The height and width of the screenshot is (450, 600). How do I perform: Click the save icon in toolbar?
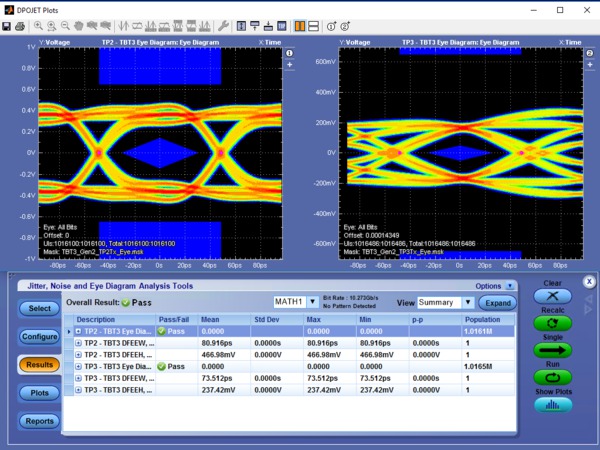(7, 25)
